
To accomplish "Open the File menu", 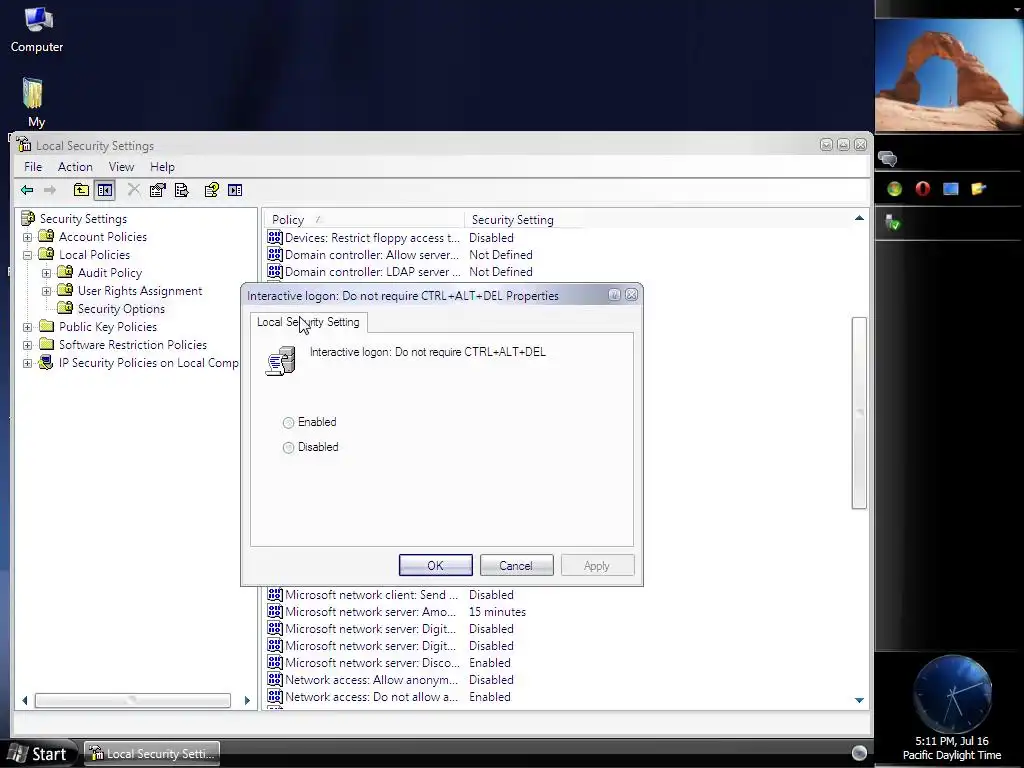I will [x=33, y=167].
